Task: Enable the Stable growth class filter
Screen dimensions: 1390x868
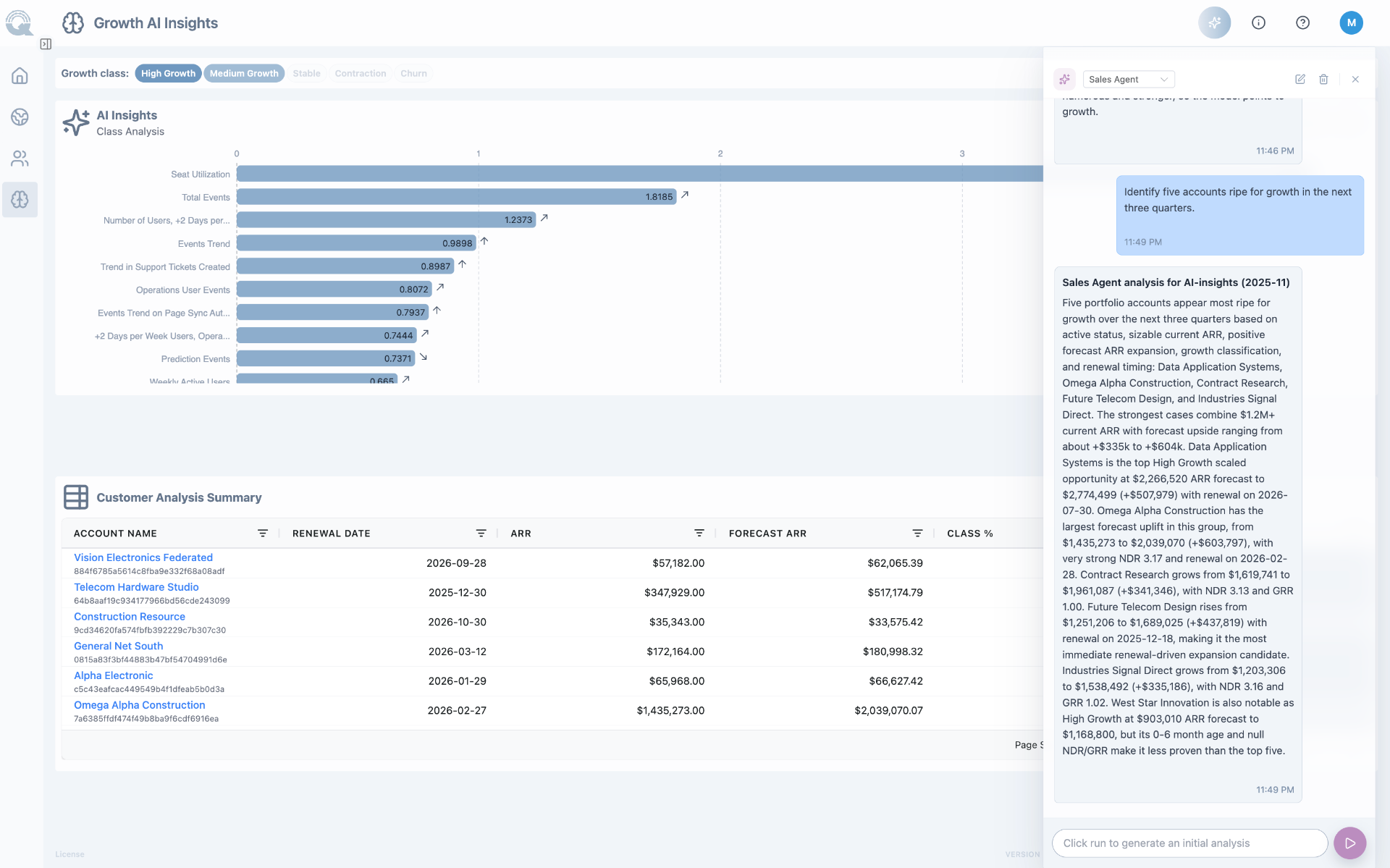Action: click(306, 73)
